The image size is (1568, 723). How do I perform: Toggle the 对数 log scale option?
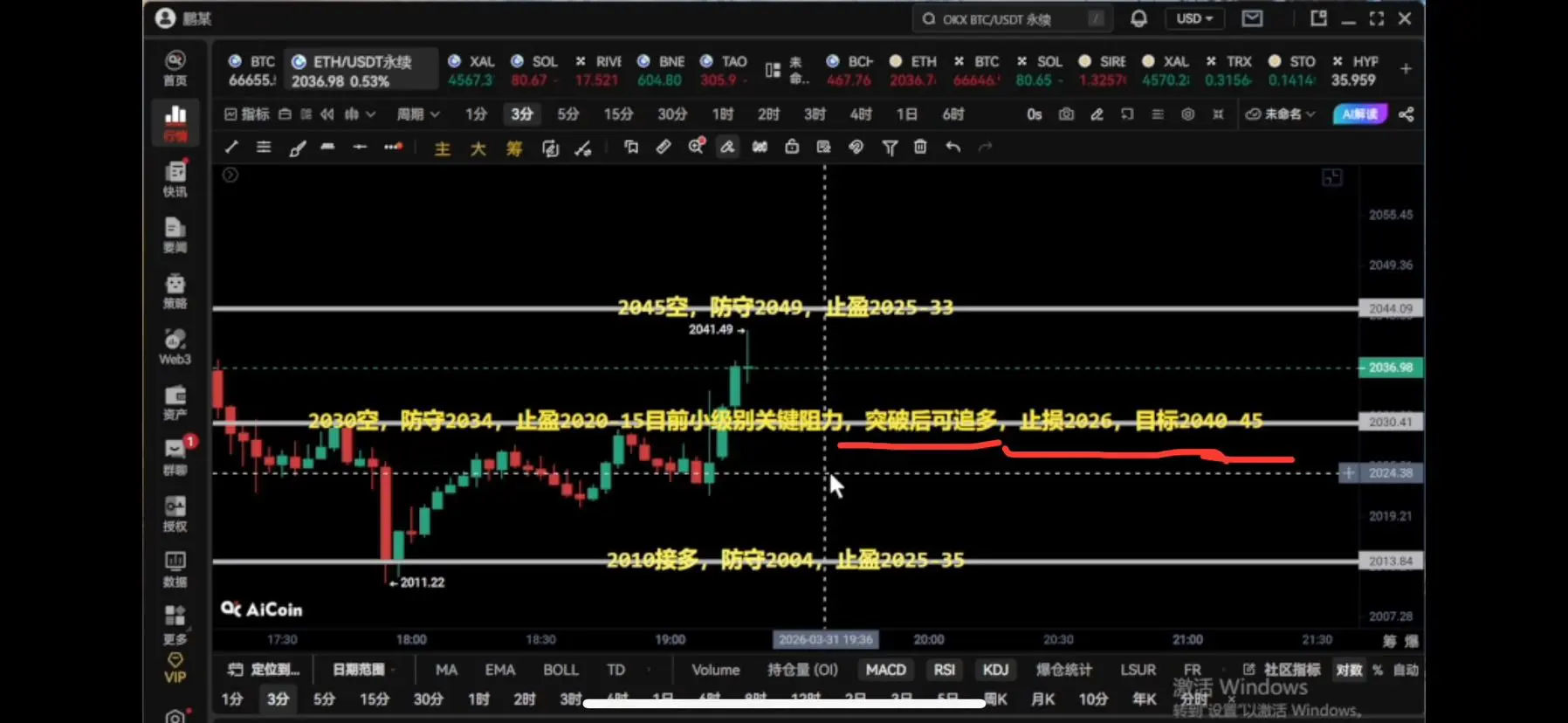(x=1349, y=670)
